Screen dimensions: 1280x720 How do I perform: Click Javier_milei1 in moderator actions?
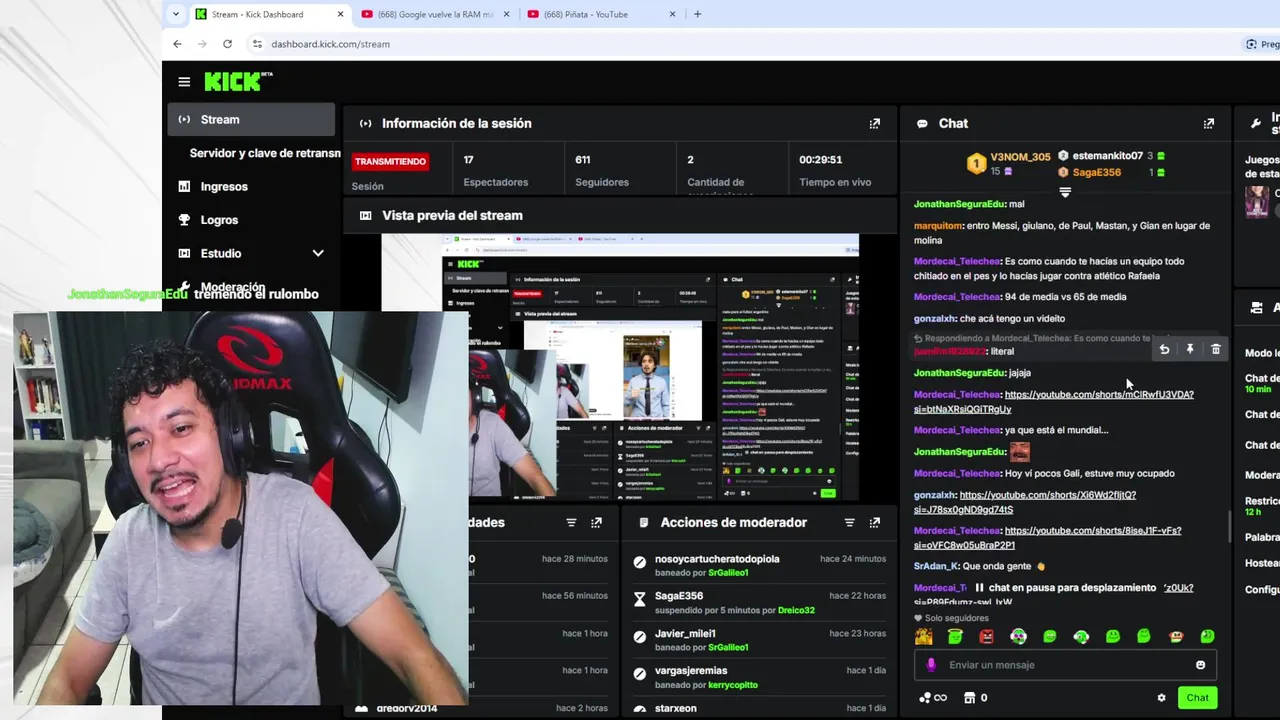click(685, 633)
